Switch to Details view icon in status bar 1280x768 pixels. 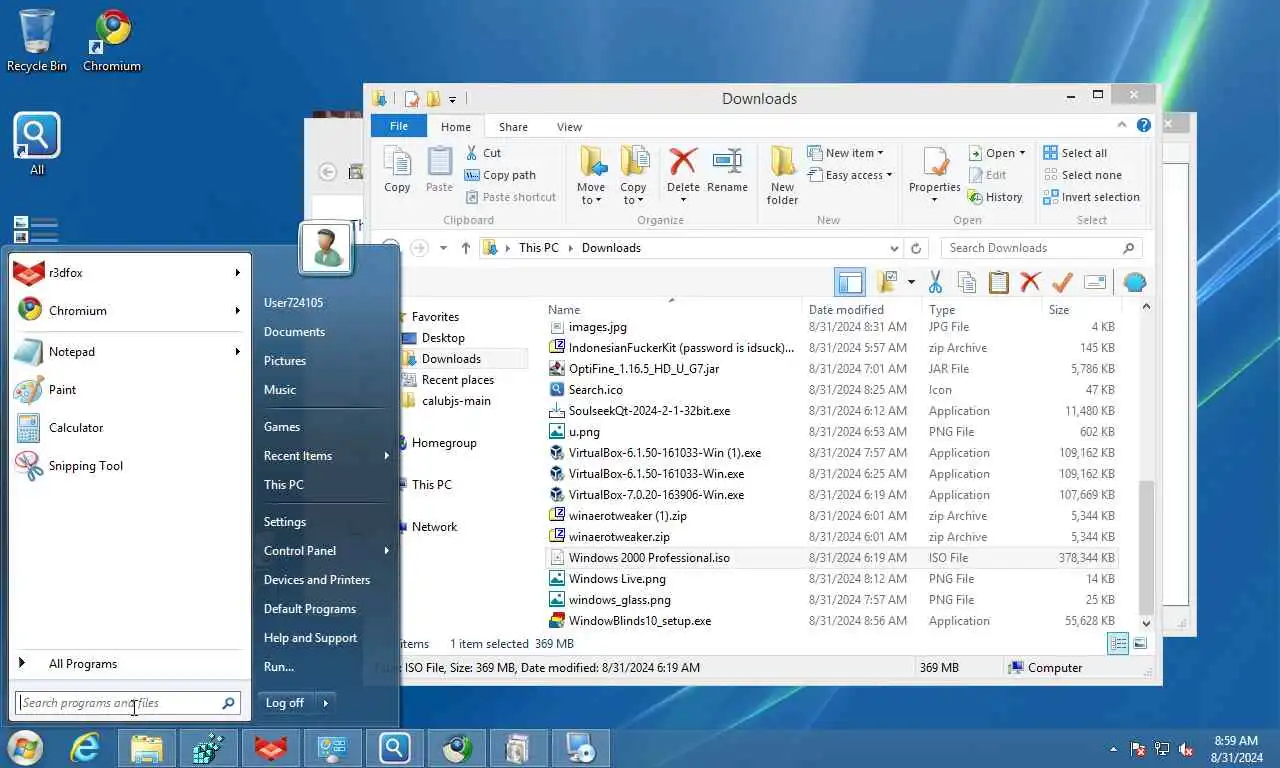(1118, 644)
